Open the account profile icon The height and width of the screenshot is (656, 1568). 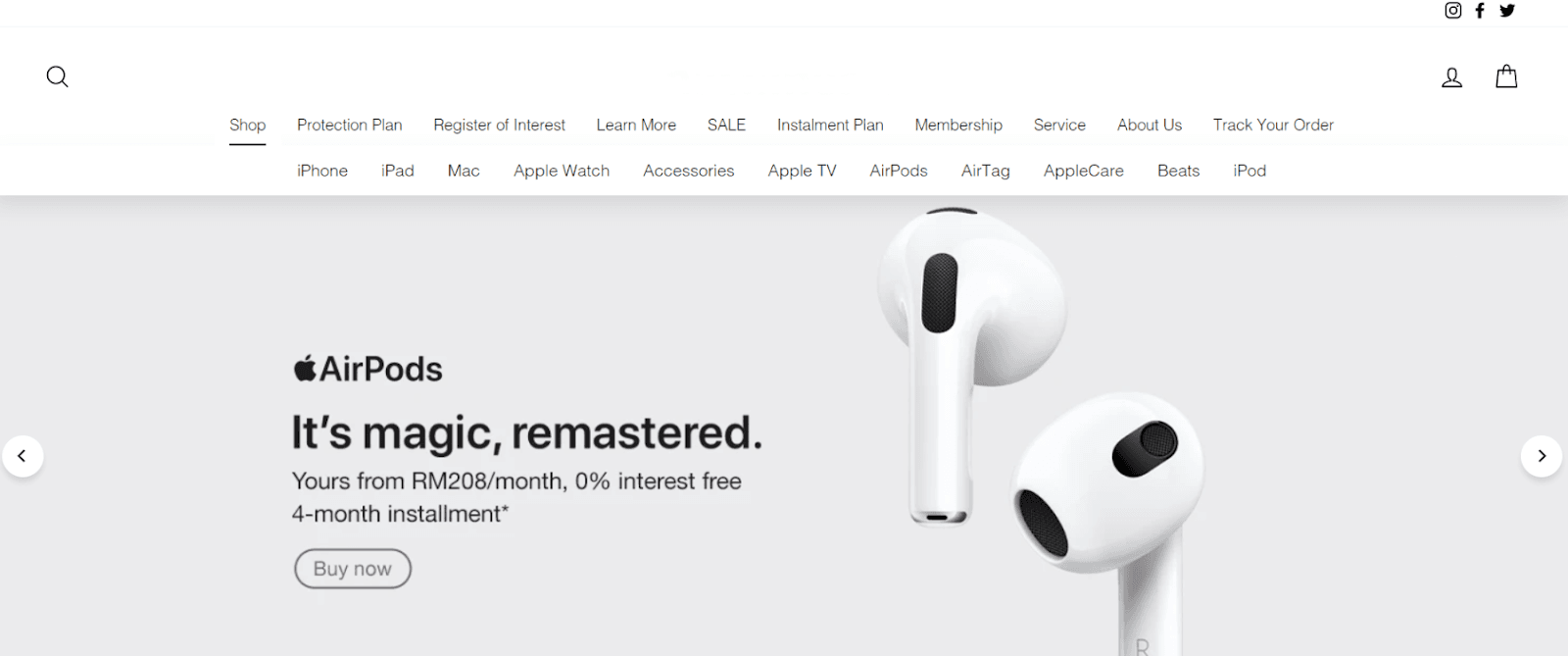coord(1451,76)
